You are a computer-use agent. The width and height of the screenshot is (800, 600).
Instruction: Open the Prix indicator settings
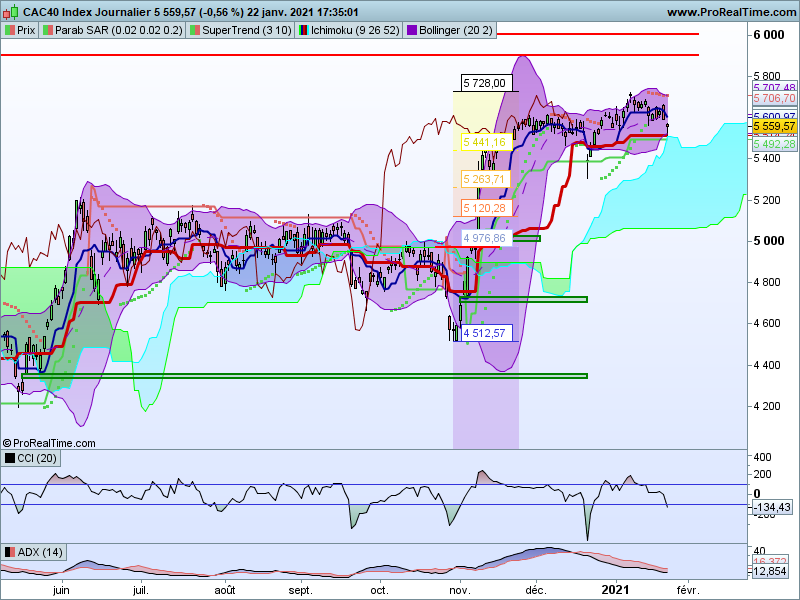(x=20, y=30)
